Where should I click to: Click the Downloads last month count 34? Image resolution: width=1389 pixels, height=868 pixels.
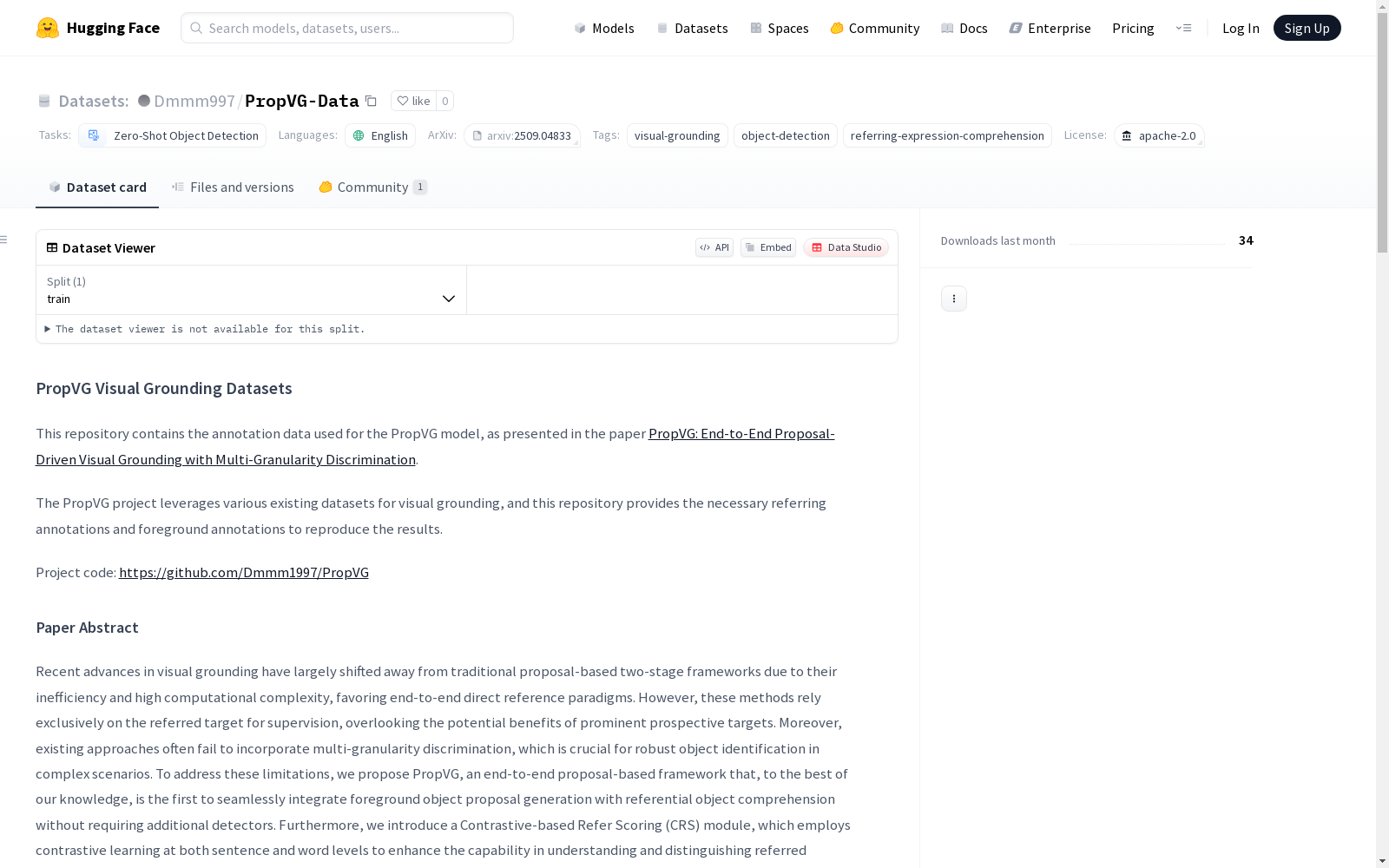1246,240
